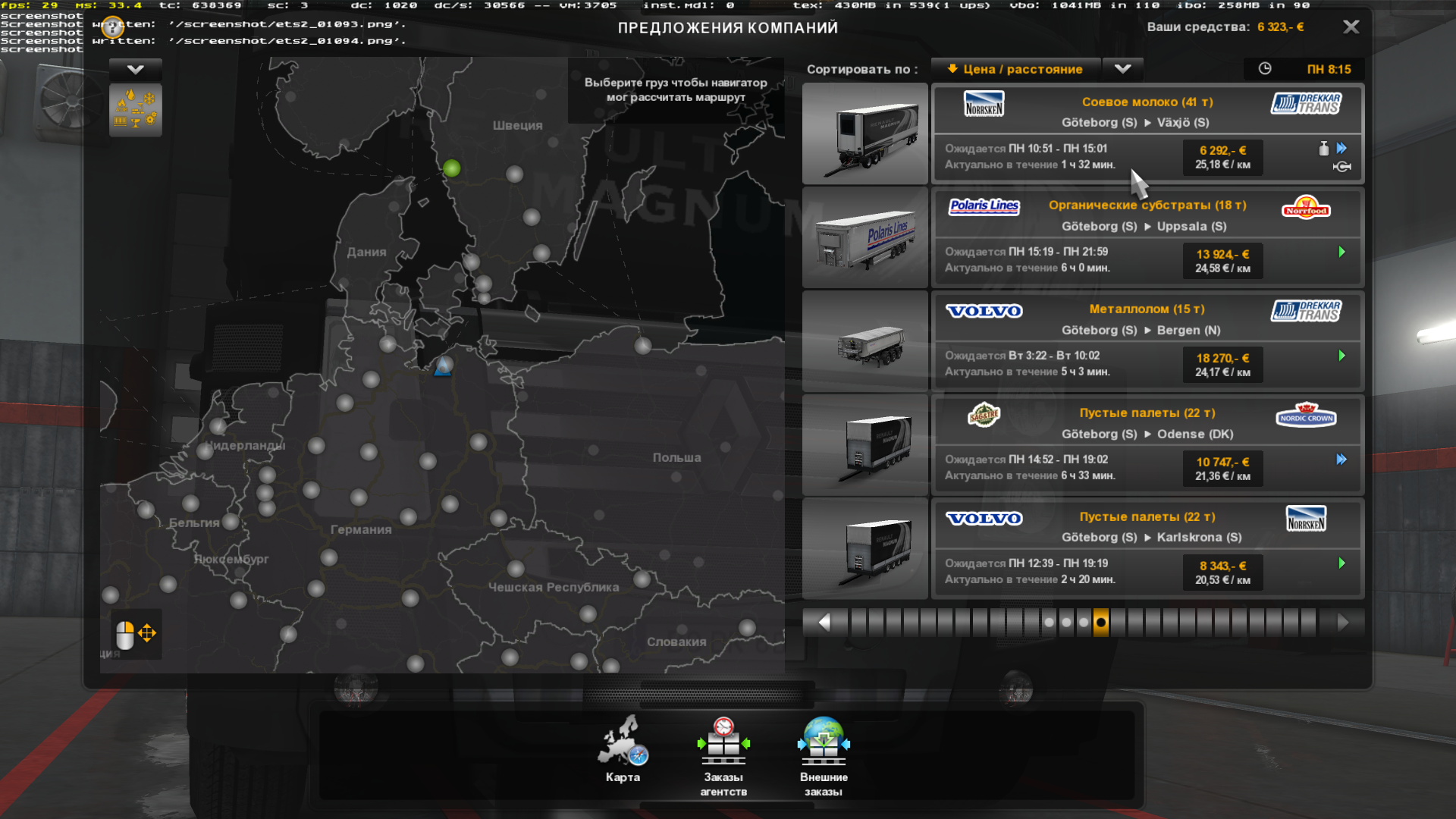Click the Norrfood company logo
Viewport: 1456px width, 819px height.
click(1306, 207)
